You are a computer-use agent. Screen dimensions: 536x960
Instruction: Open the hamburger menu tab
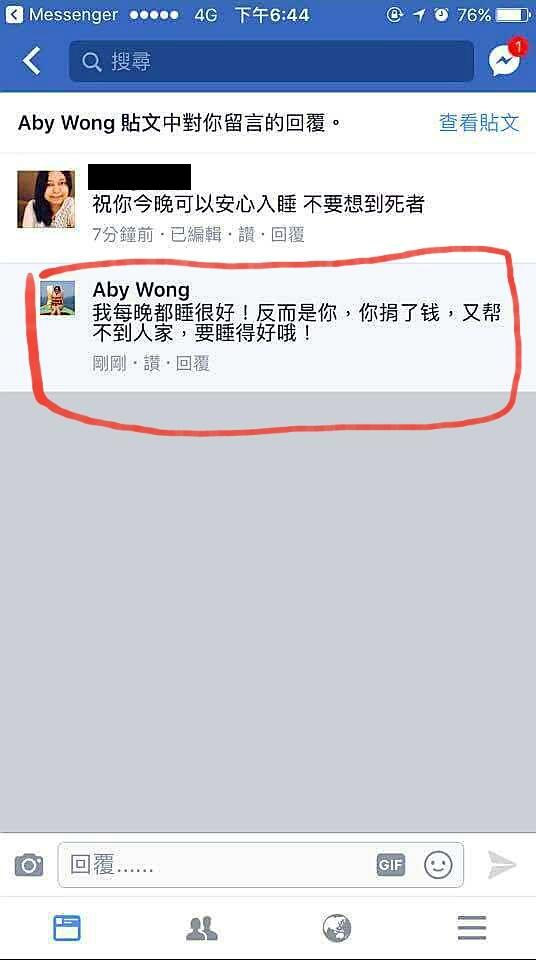pyautogui.click(x=472, y=928)
